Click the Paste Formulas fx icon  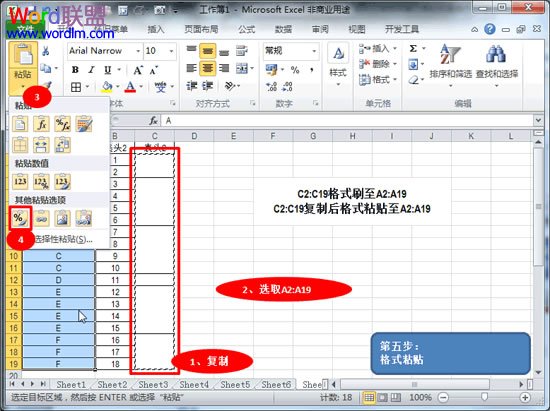pos(41,124)
